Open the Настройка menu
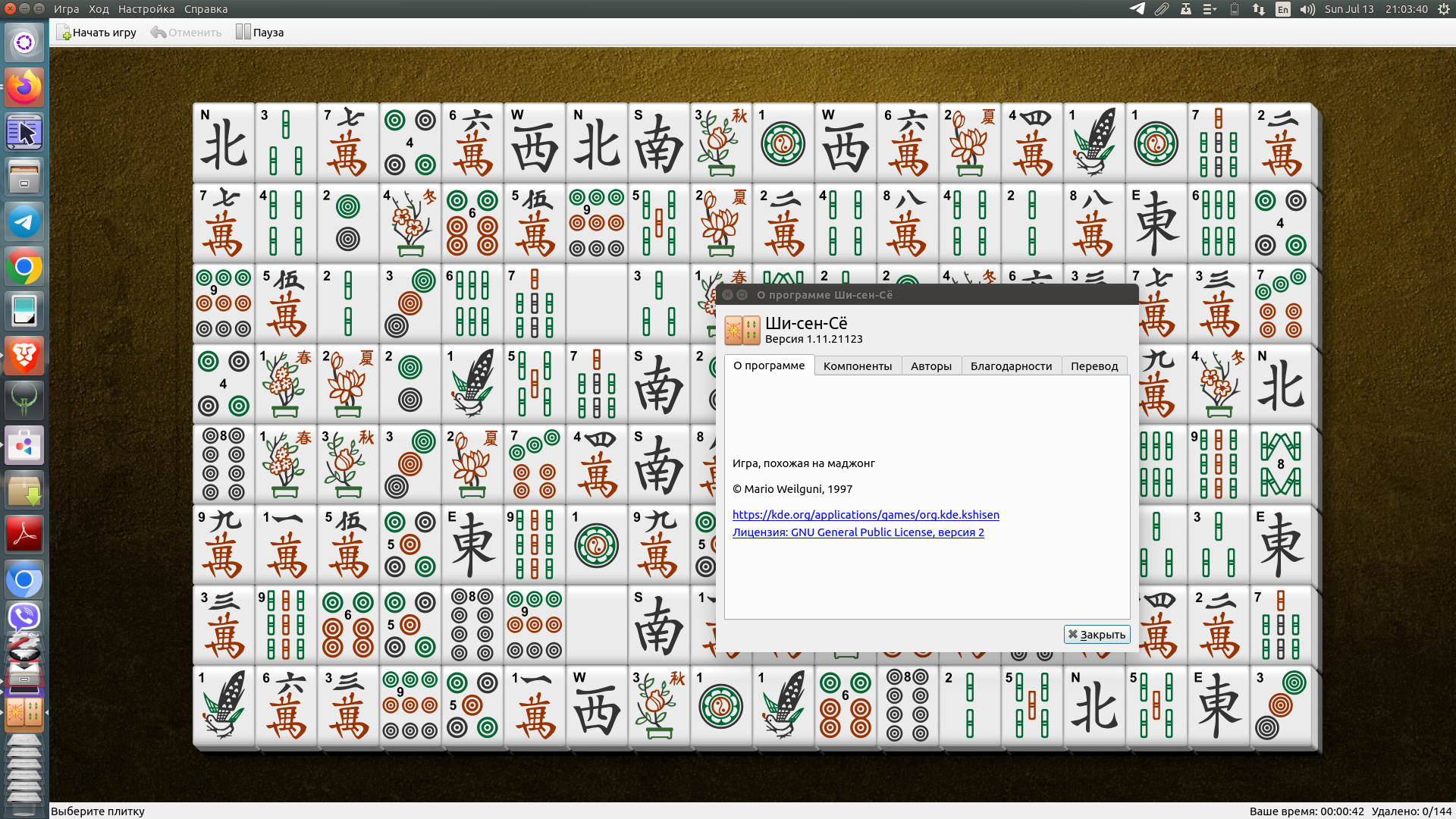1456x819 pixels. 146,9
